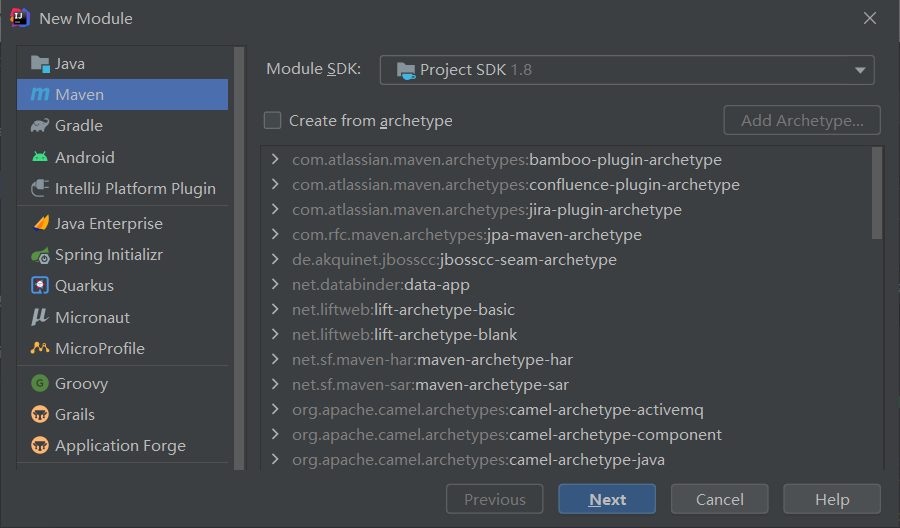The height and width of the screenshot is (528, 900).
Task: Select the Grails module type
Action: [123, 414]
